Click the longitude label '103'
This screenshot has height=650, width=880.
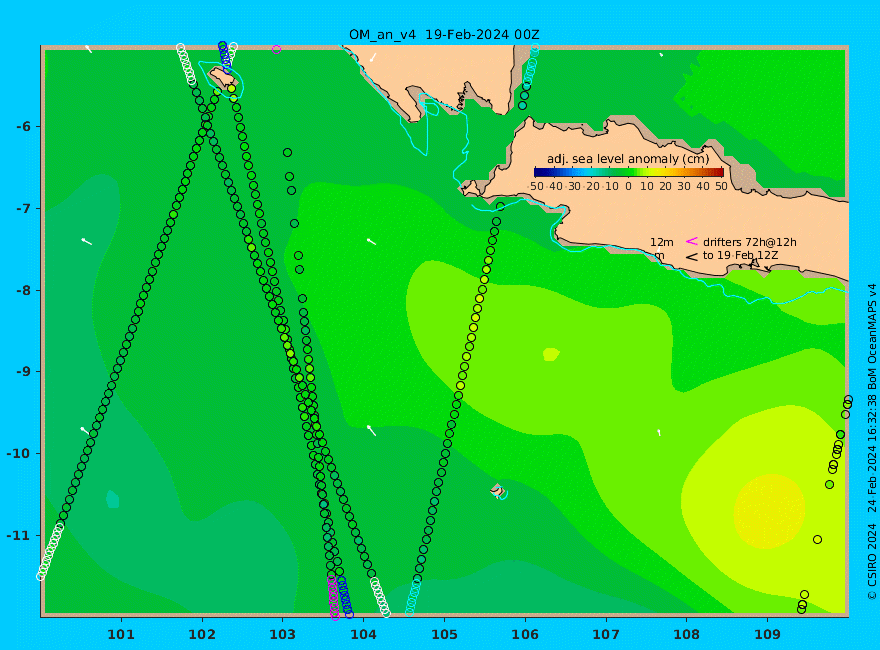coord(282,635)
